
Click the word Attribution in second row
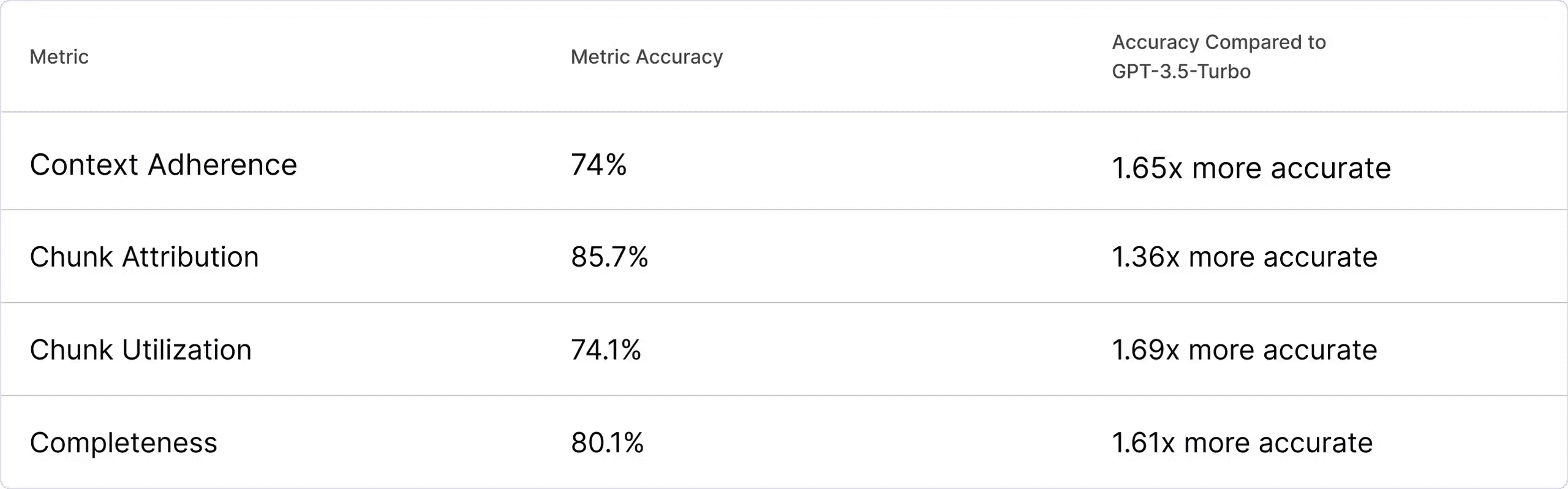[x=190, y=257]
